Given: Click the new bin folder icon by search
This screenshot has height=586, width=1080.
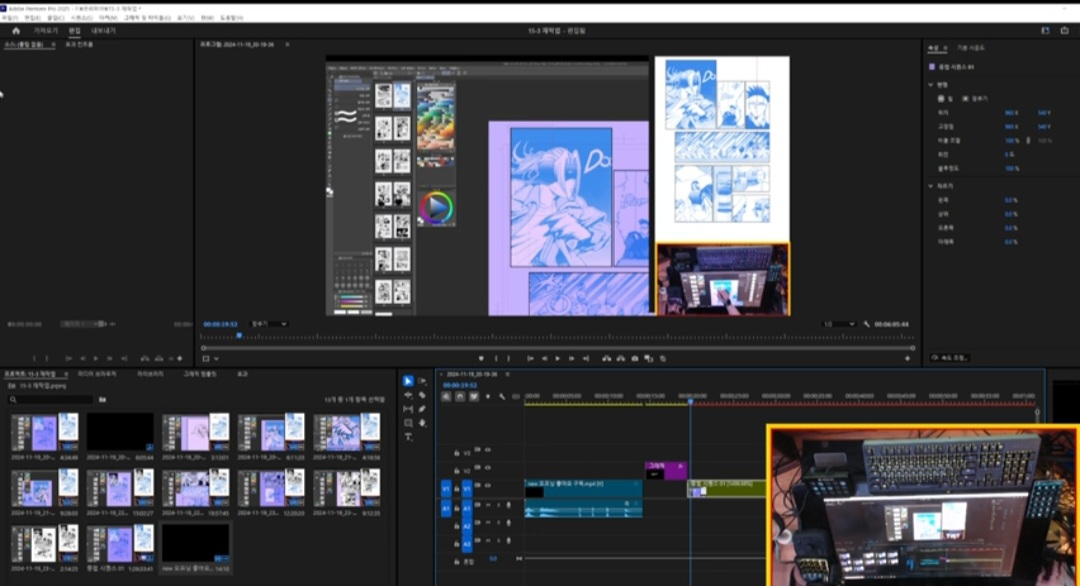Looking at the screenshot, I should [x=103, y=399].
